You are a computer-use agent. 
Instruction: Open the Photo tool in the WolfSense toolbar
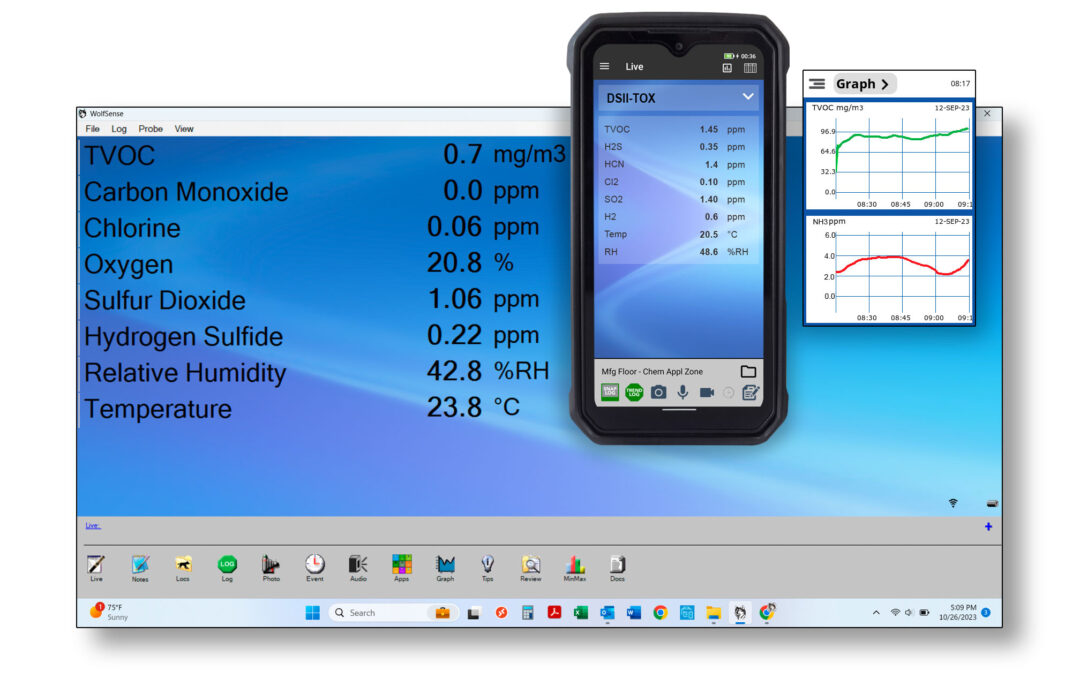(x=270, y=562)
